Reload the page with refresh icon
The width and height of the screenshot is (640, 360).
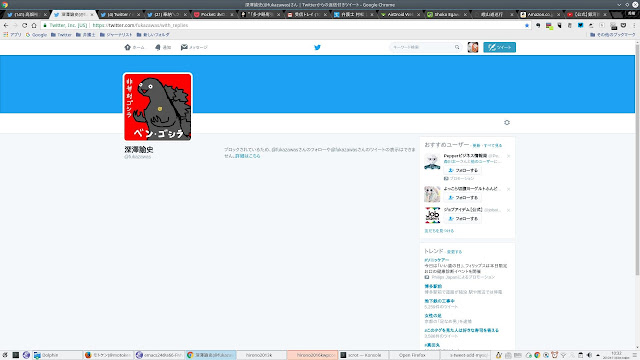24,25
